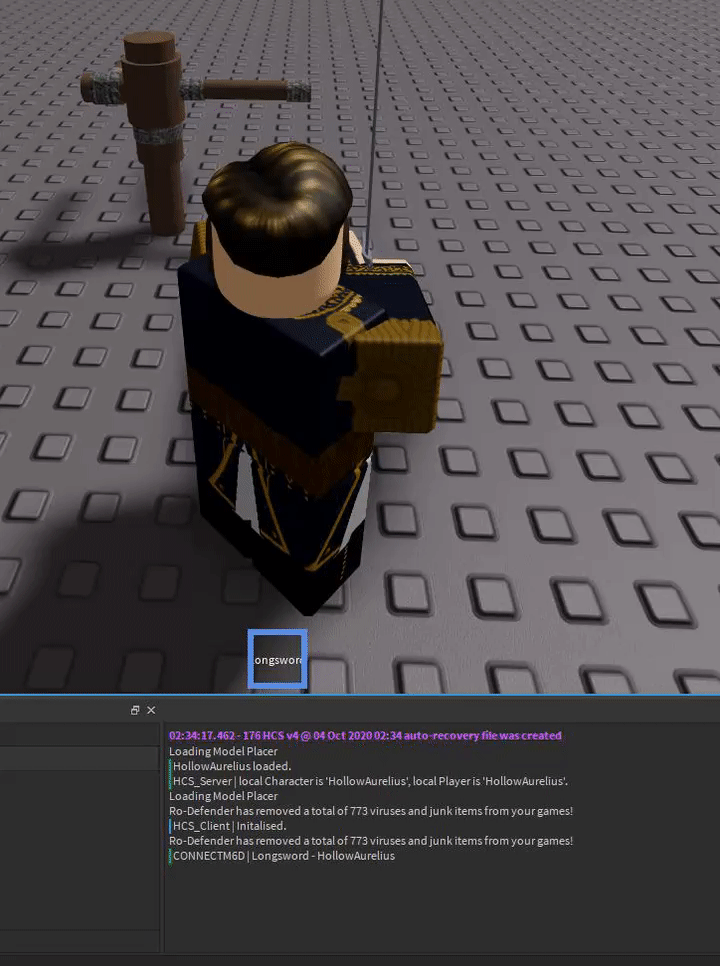Click the panel undock/float icon
Screen dimensions: 720x966
click(135, 710)
